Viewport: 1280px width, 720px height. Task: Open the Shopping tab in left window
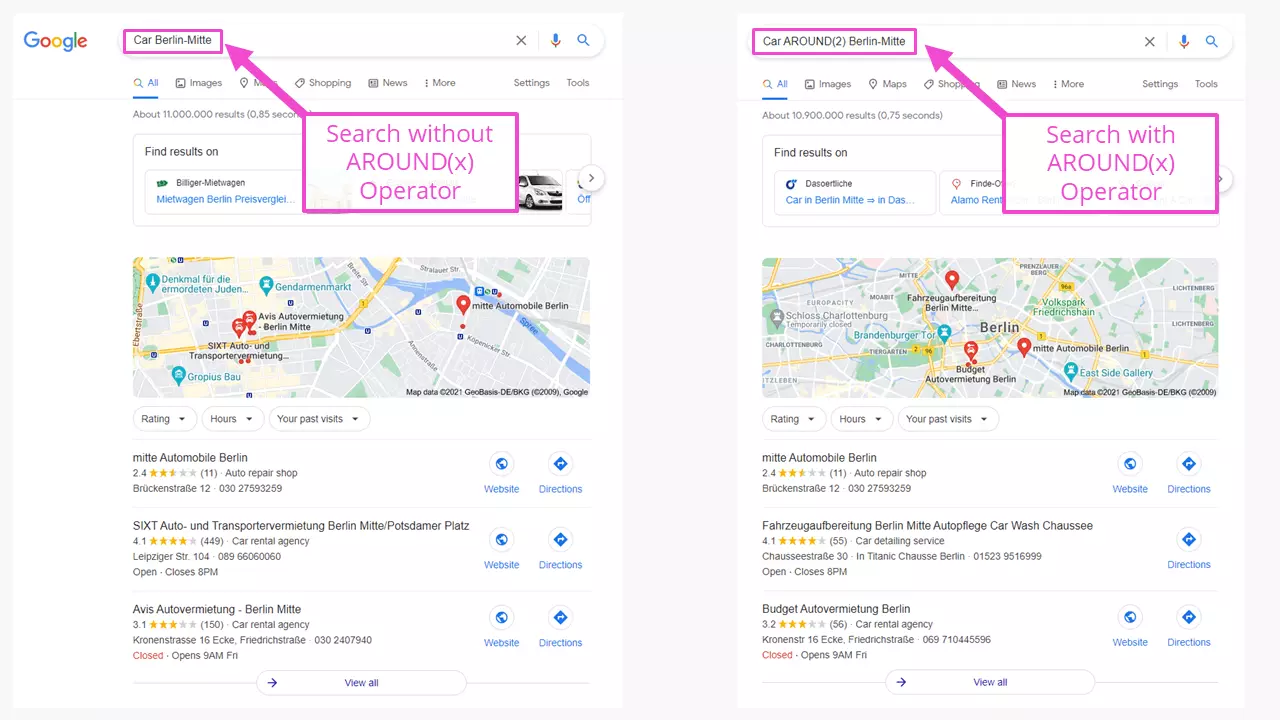(x=323, y=83)
